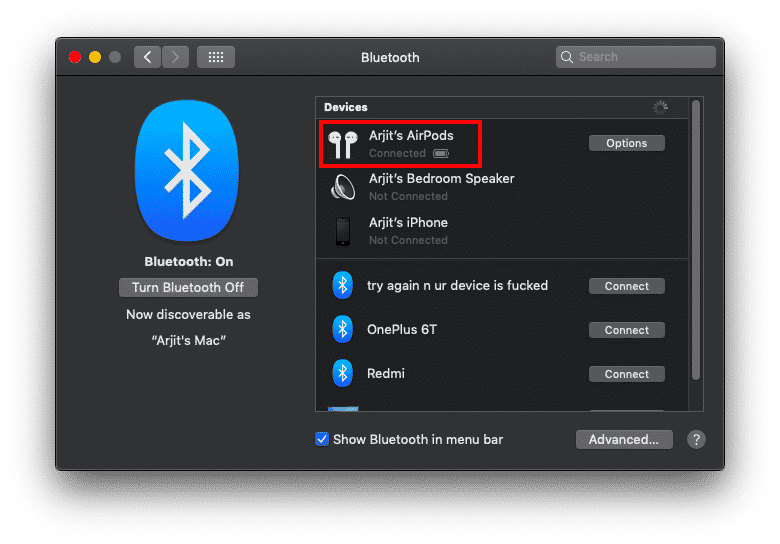Select Arjit's Bedroom Speaker row
Viewport: 780px width, 544px height.
pyautogui.click(x=502, y=187)
